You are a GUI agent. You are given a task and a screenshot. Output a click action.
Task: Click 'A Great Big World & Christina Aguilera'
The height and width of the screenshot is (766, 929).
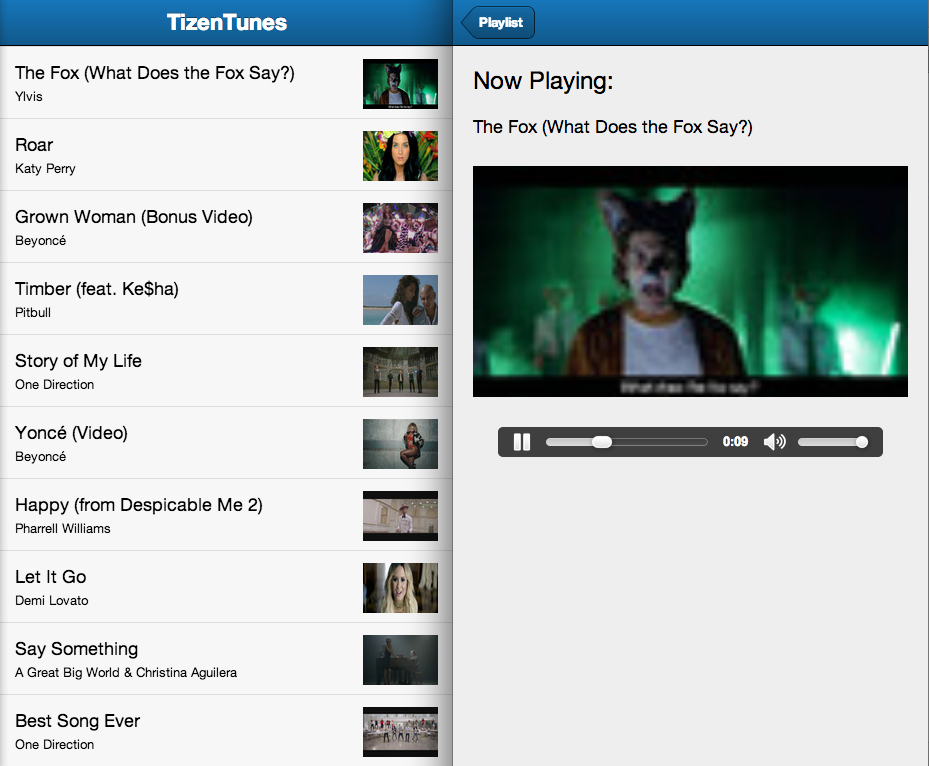point(126,672)
